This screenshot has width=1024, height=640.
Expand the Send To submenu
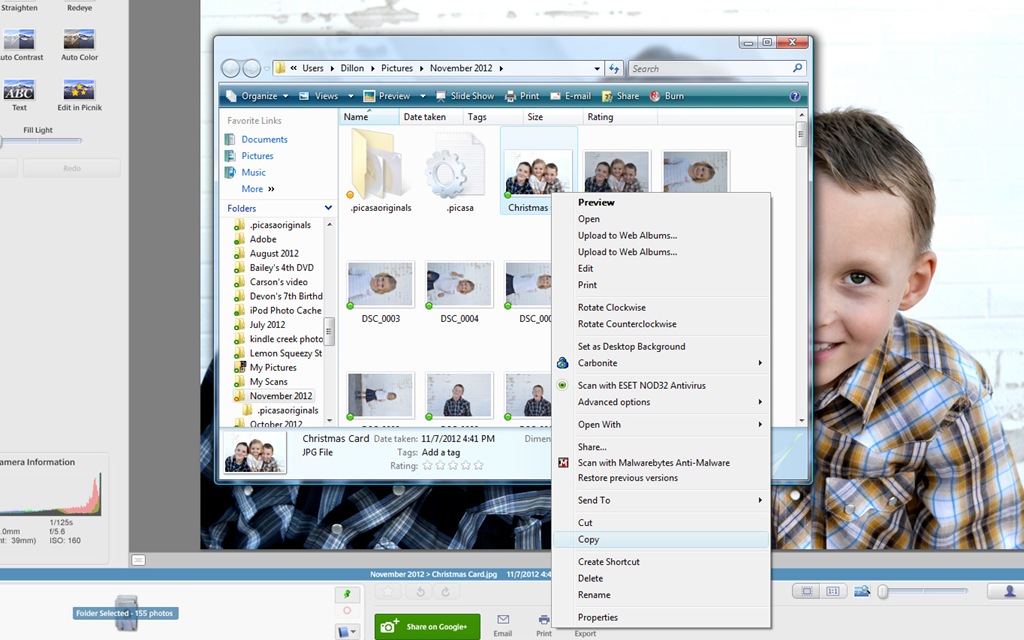pyautogui.click(x=661, y=500)
